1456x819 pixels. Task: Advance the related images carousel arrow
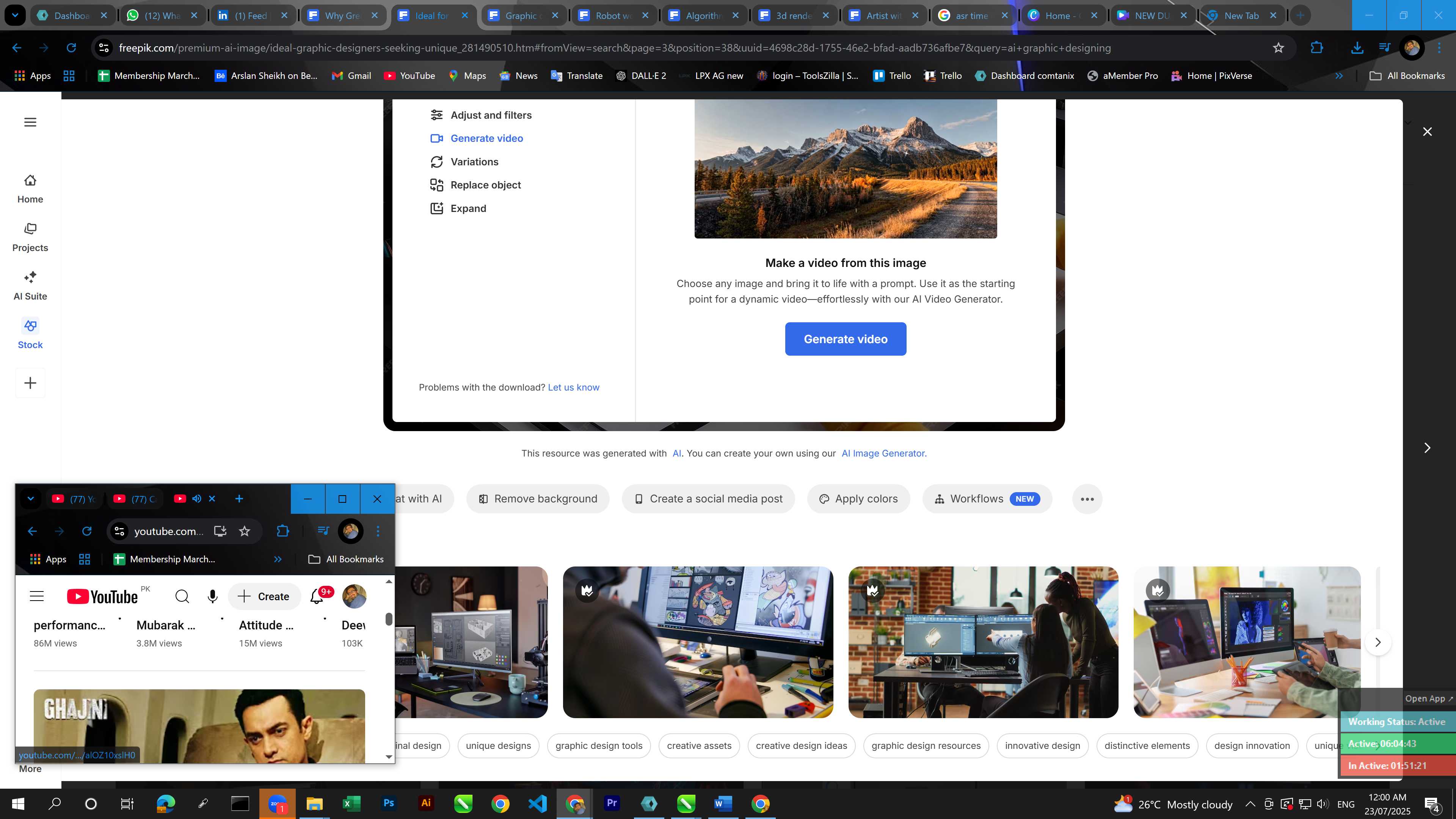[1378, 643]
